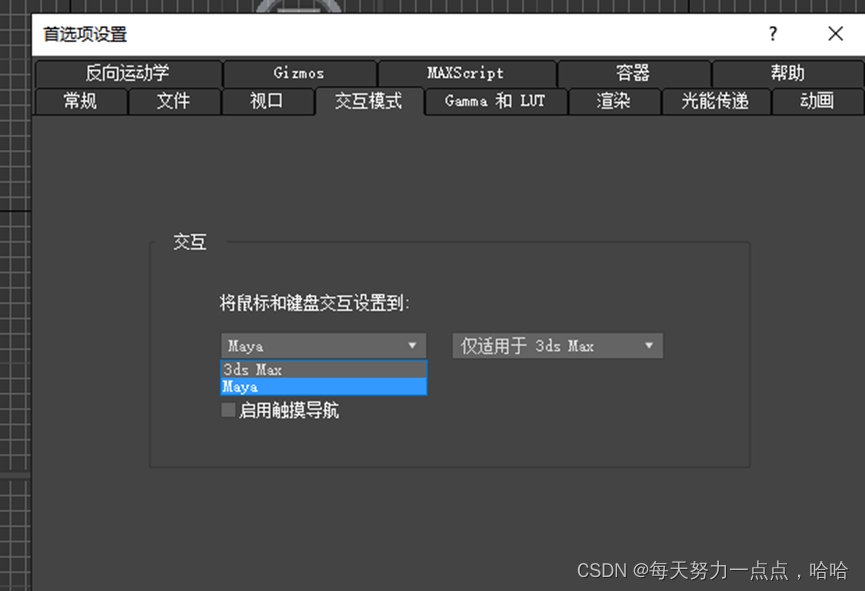Close the 首选项设置 dialog

tap(835, 34)
